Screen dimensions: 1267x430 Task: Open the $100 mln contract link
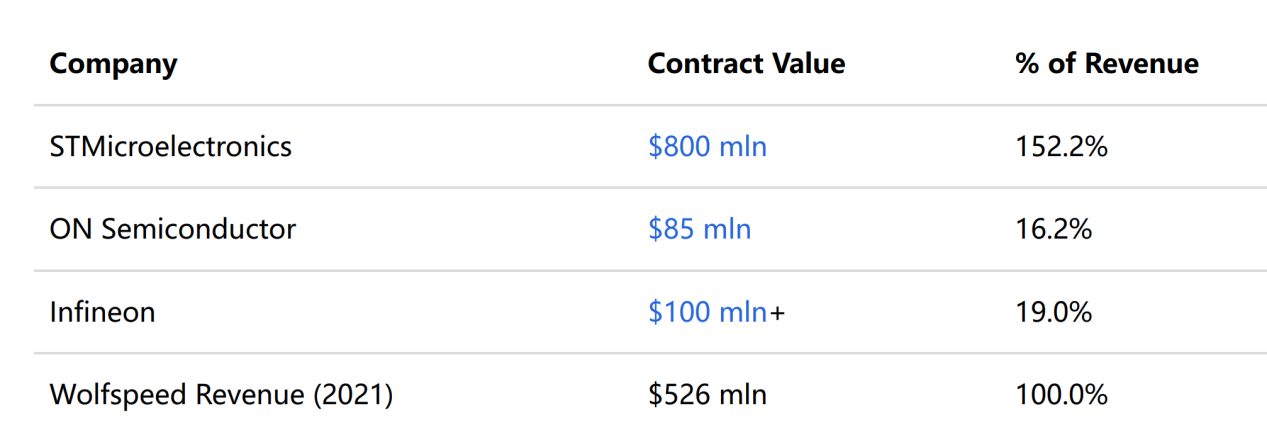[707, 313]
